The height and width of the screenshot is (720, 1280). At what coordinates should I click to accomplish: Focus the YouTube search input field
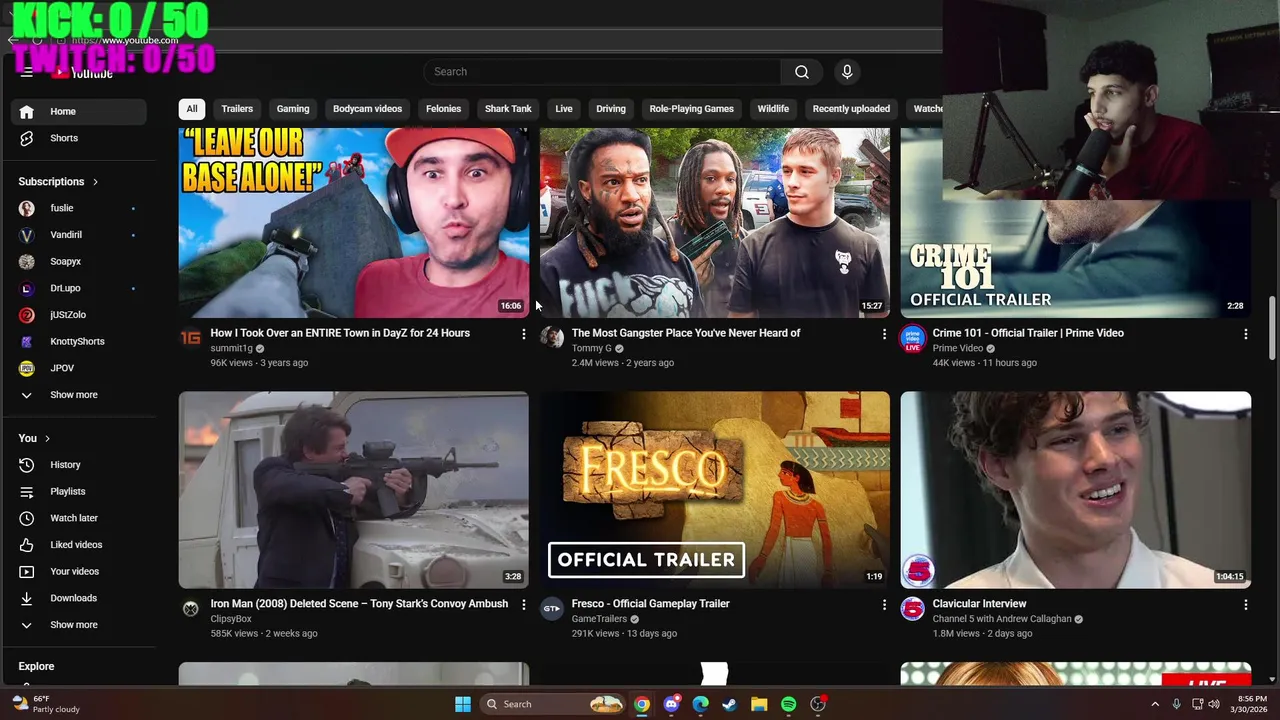point(602,72)
